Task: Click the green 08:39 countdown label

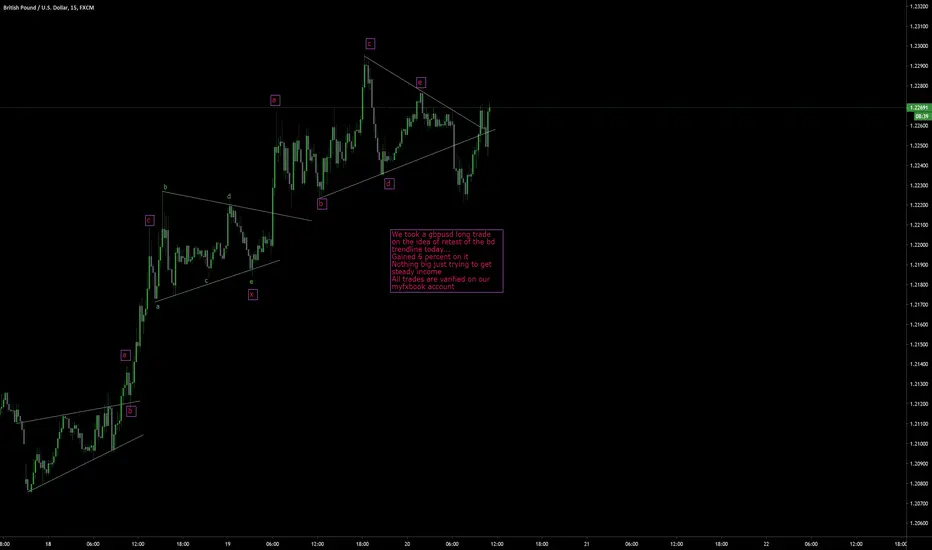Action: tap(921, 116)
